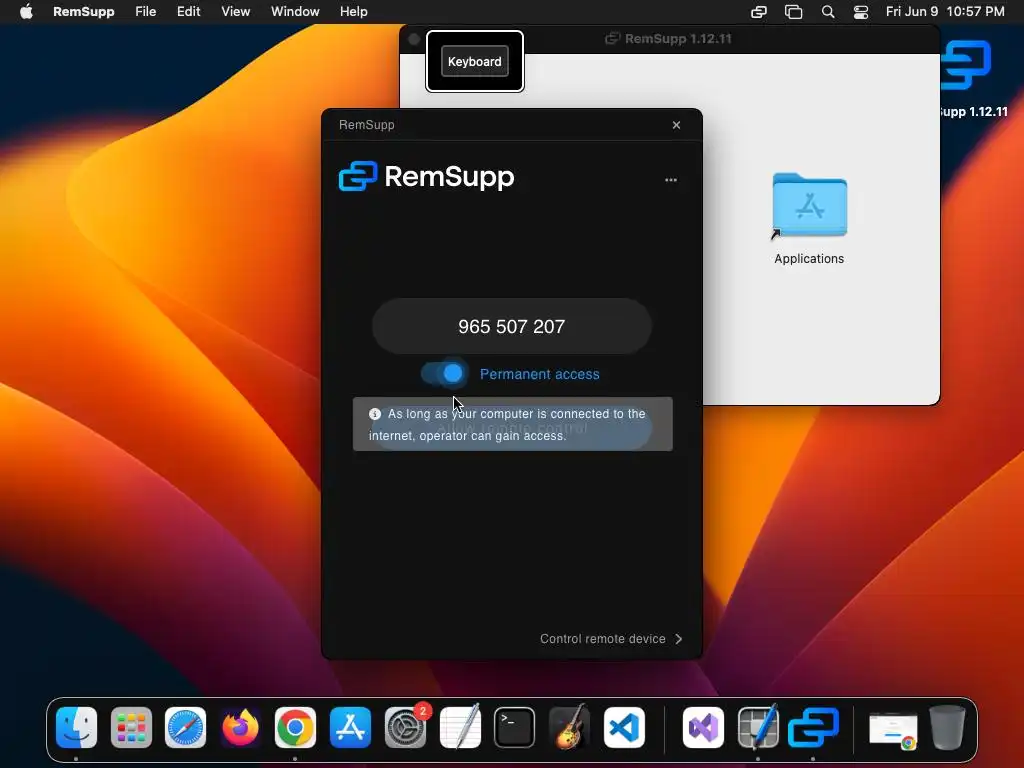The image size is (1024, 768).
Task: Click the info icon in tooltip message
Action: (x=375, y=413)
